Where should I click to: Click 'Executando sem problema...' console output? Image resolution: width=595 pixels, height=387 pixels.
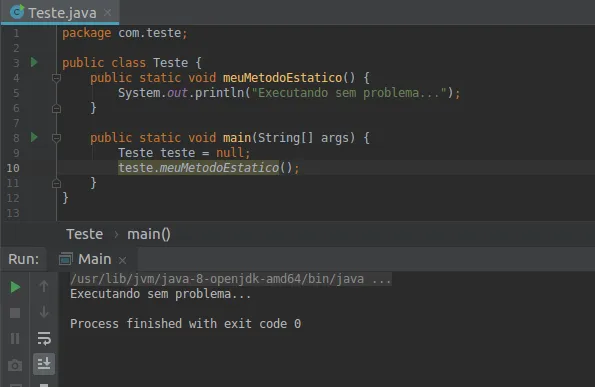161,294
